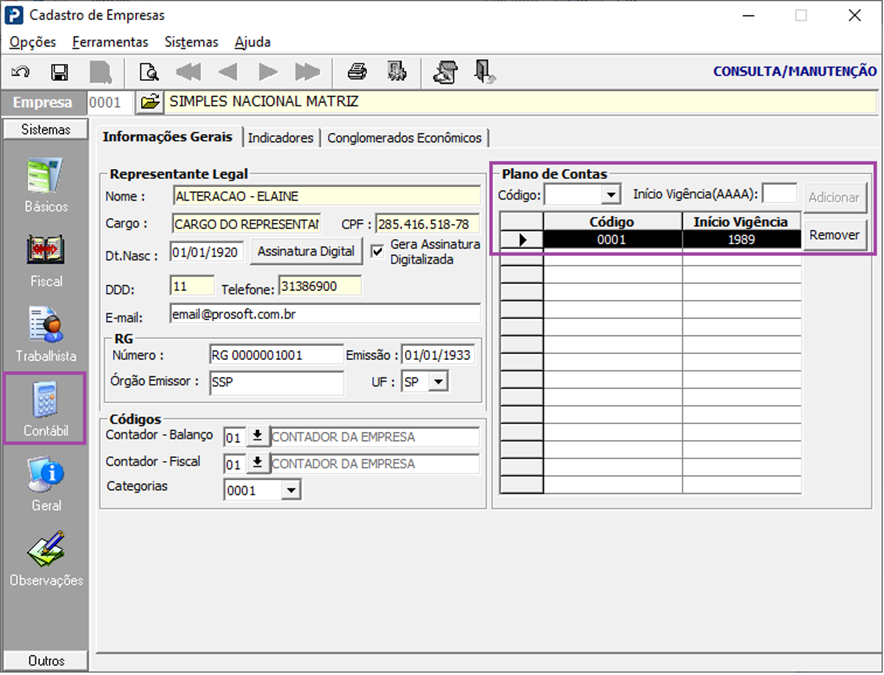
Task: Open the Trabalhista sidebar section
Action: pyautogui.click(x=46, y=336)
